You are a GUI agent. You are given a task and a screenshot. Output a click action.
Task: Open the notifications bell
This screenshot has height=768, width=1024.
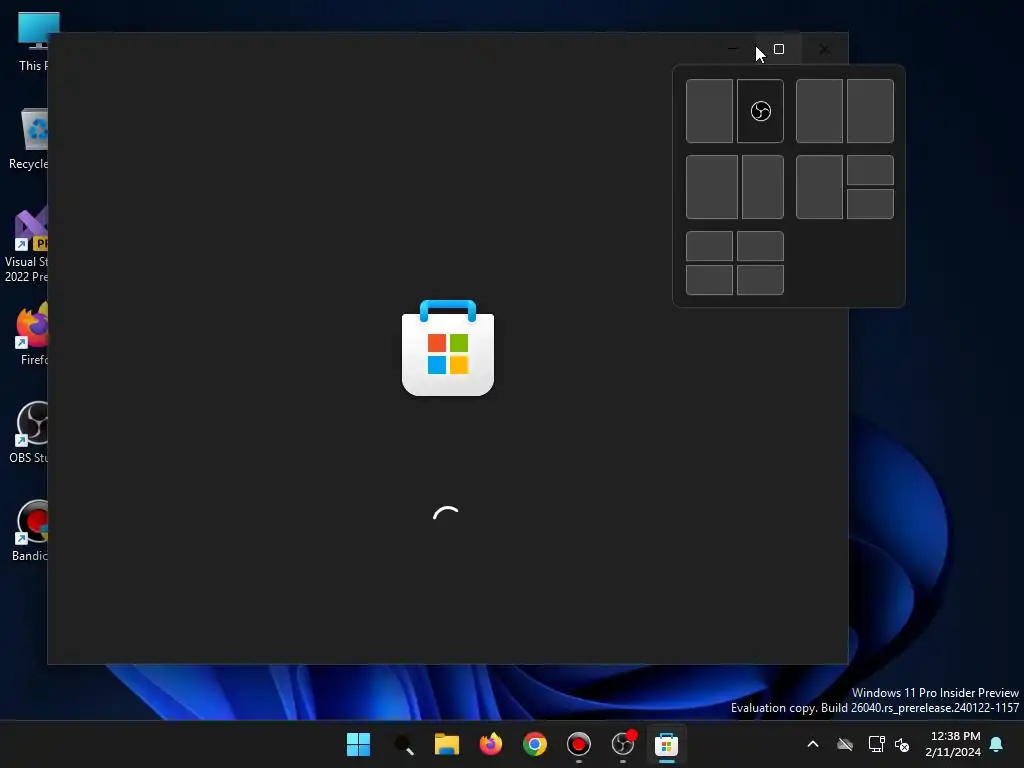997,744
